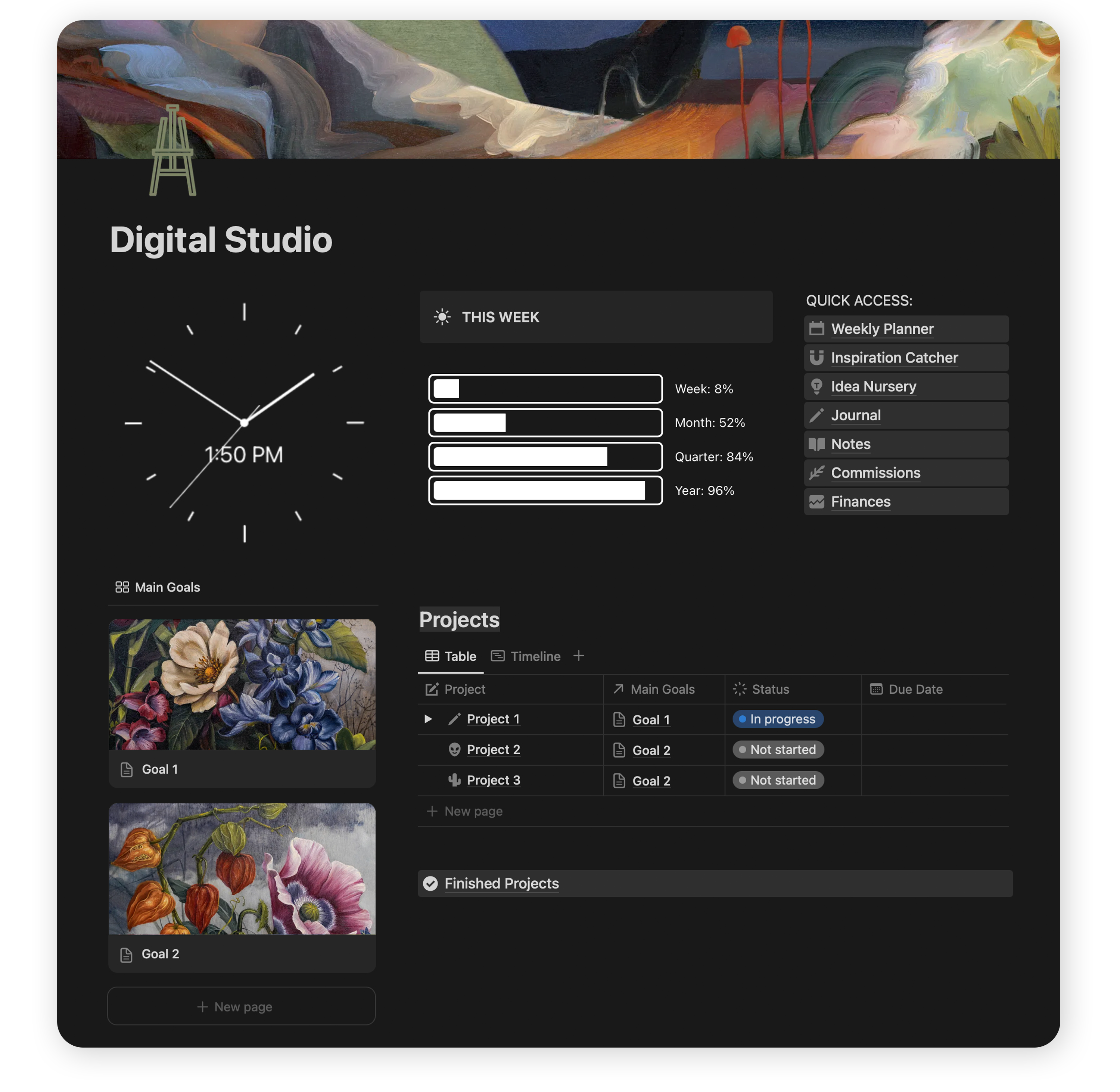The width and height of the screenshot is (1120, 1092).
Task: Click the calendar icon next to Weekly Planner
Action: coord(816,329)
